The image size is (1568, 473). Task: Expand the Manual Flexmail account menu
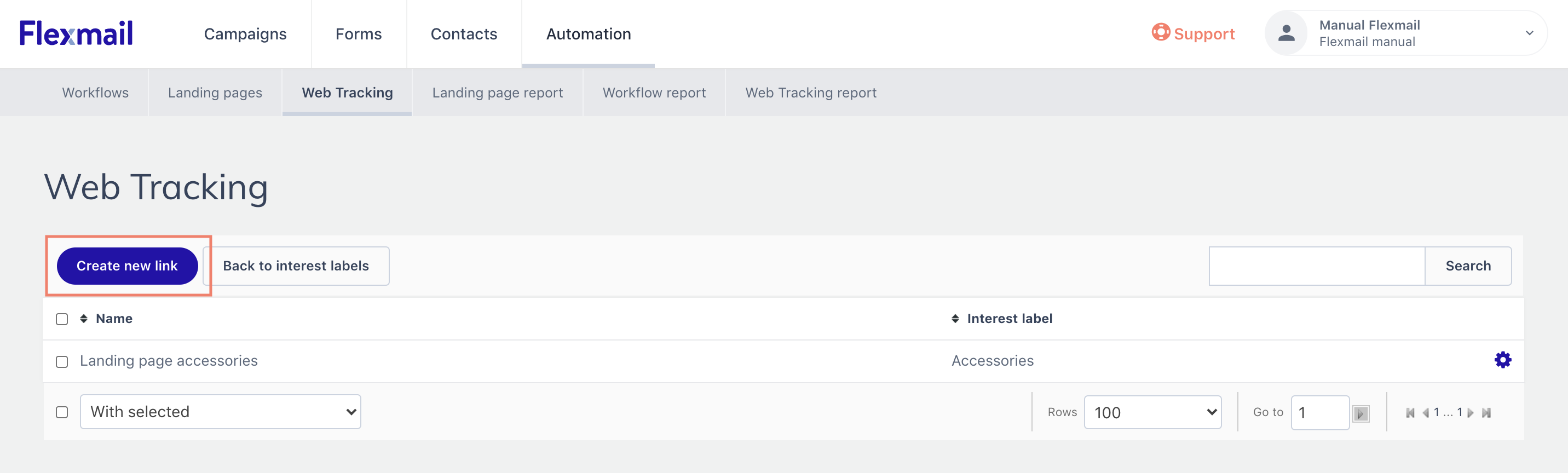coord(1529,33)
